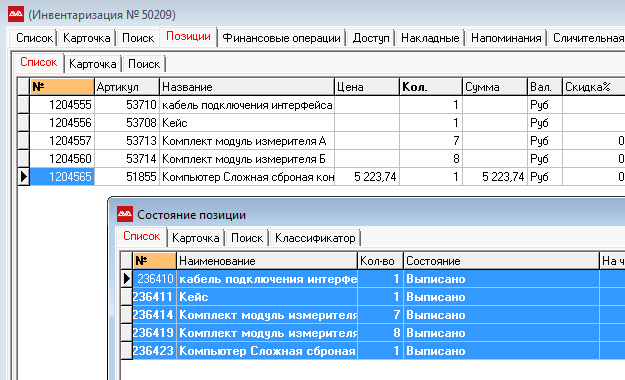Click № header in Состояние позиции grid
Screen dimensions: 625x380
coord(154,261)
